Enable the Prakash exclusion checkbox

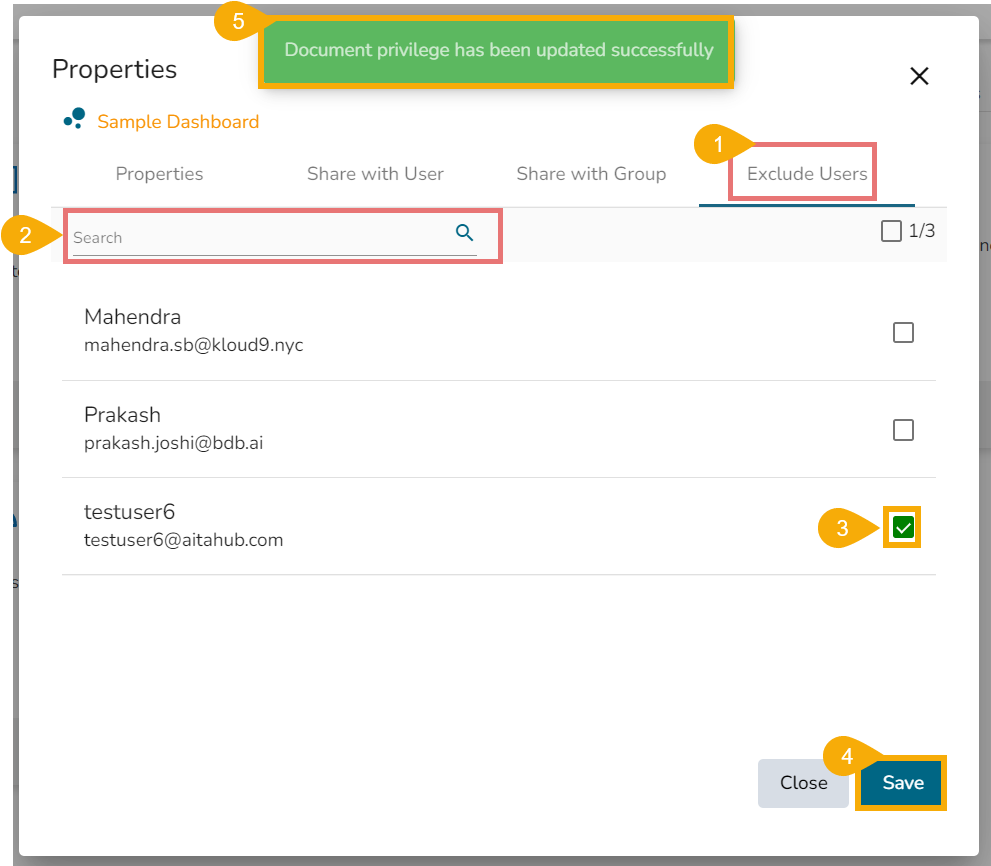click(903, 430)
